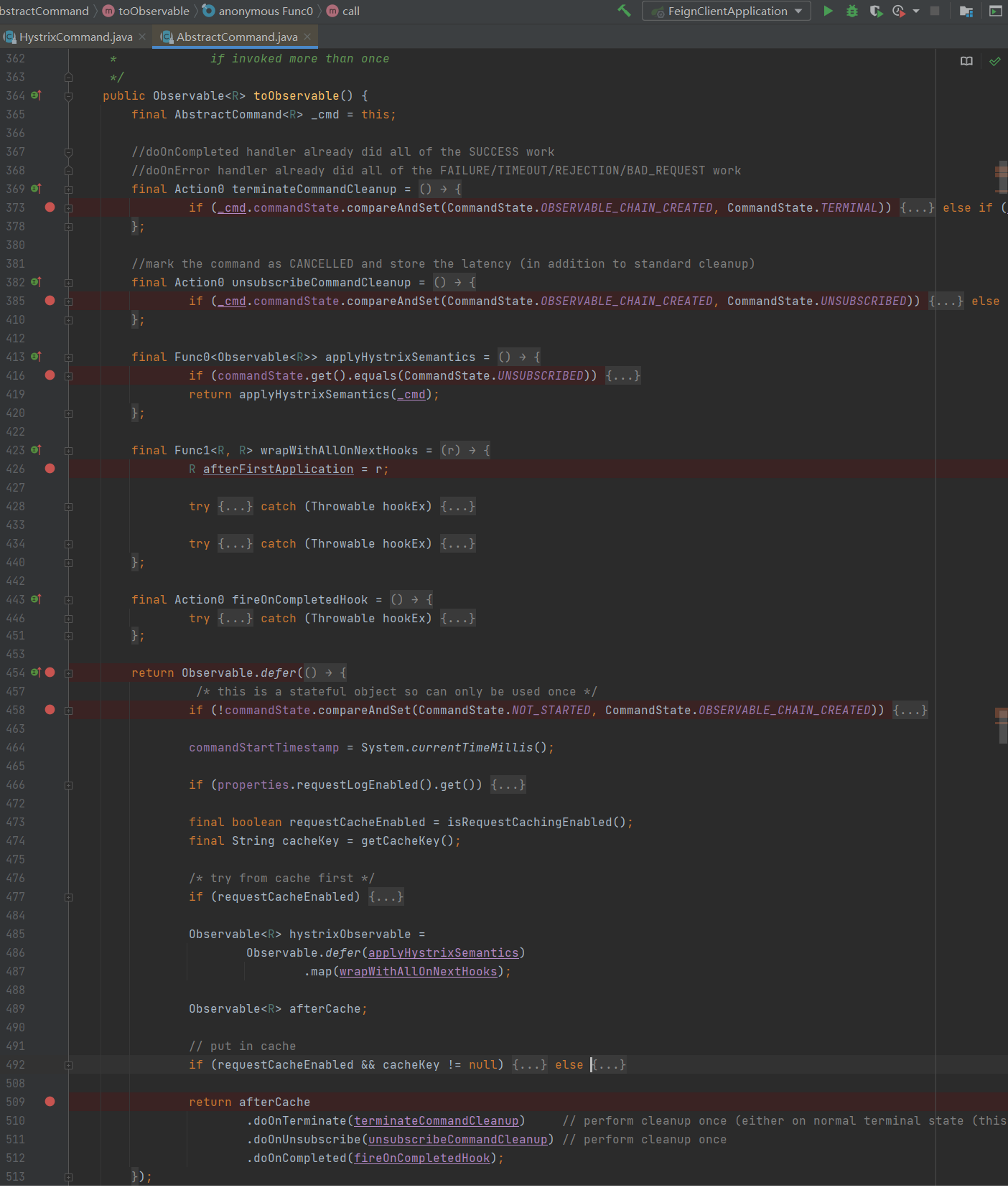
Task: Click the underlined wrapWithAllOnNextHooks reference on line 487
Action: [x=418, y=971]
